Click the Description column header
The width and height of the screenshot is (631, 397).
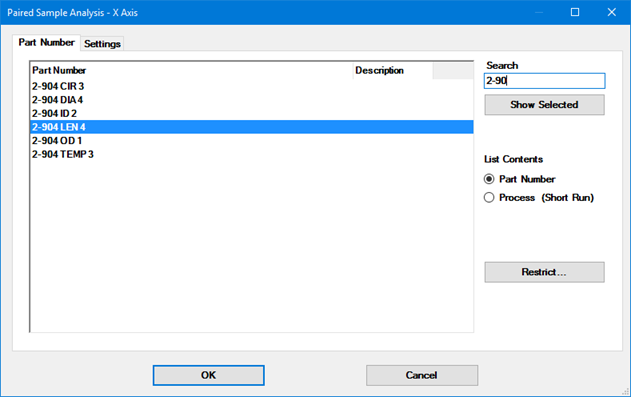coord(393,70)
